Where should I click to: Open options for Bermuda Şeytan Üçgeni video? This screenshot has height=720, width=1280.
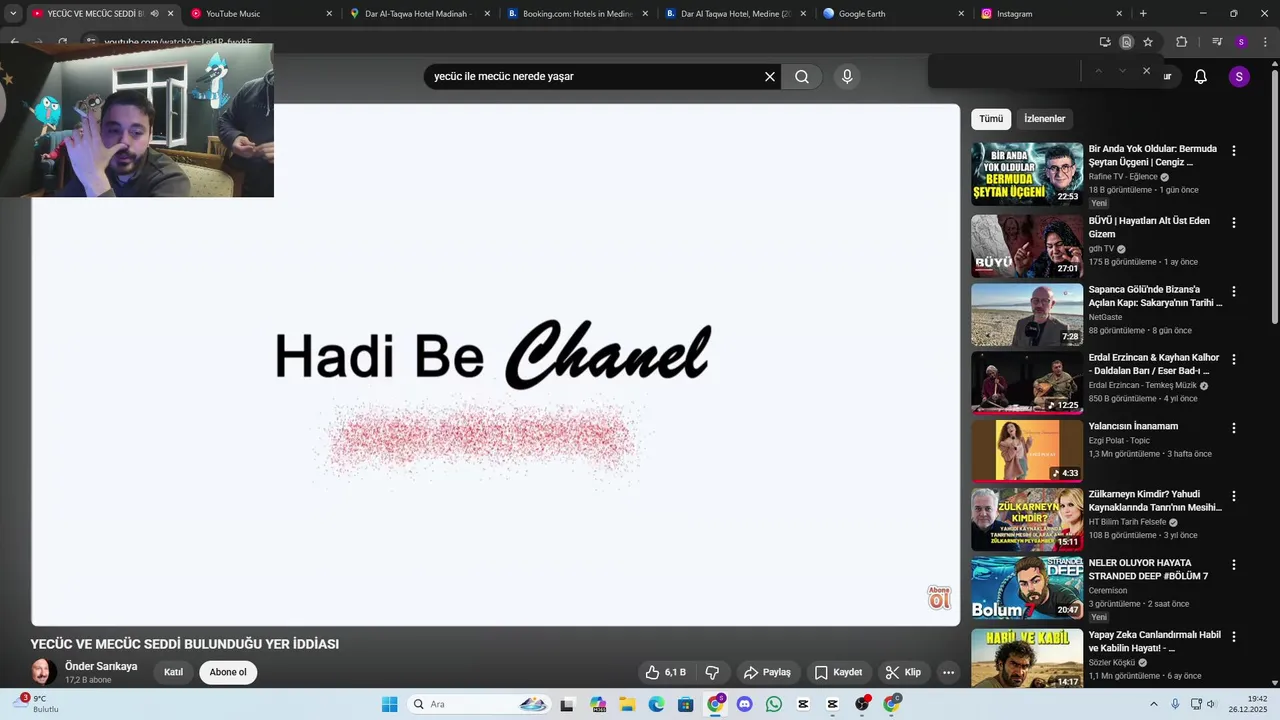1233,151
